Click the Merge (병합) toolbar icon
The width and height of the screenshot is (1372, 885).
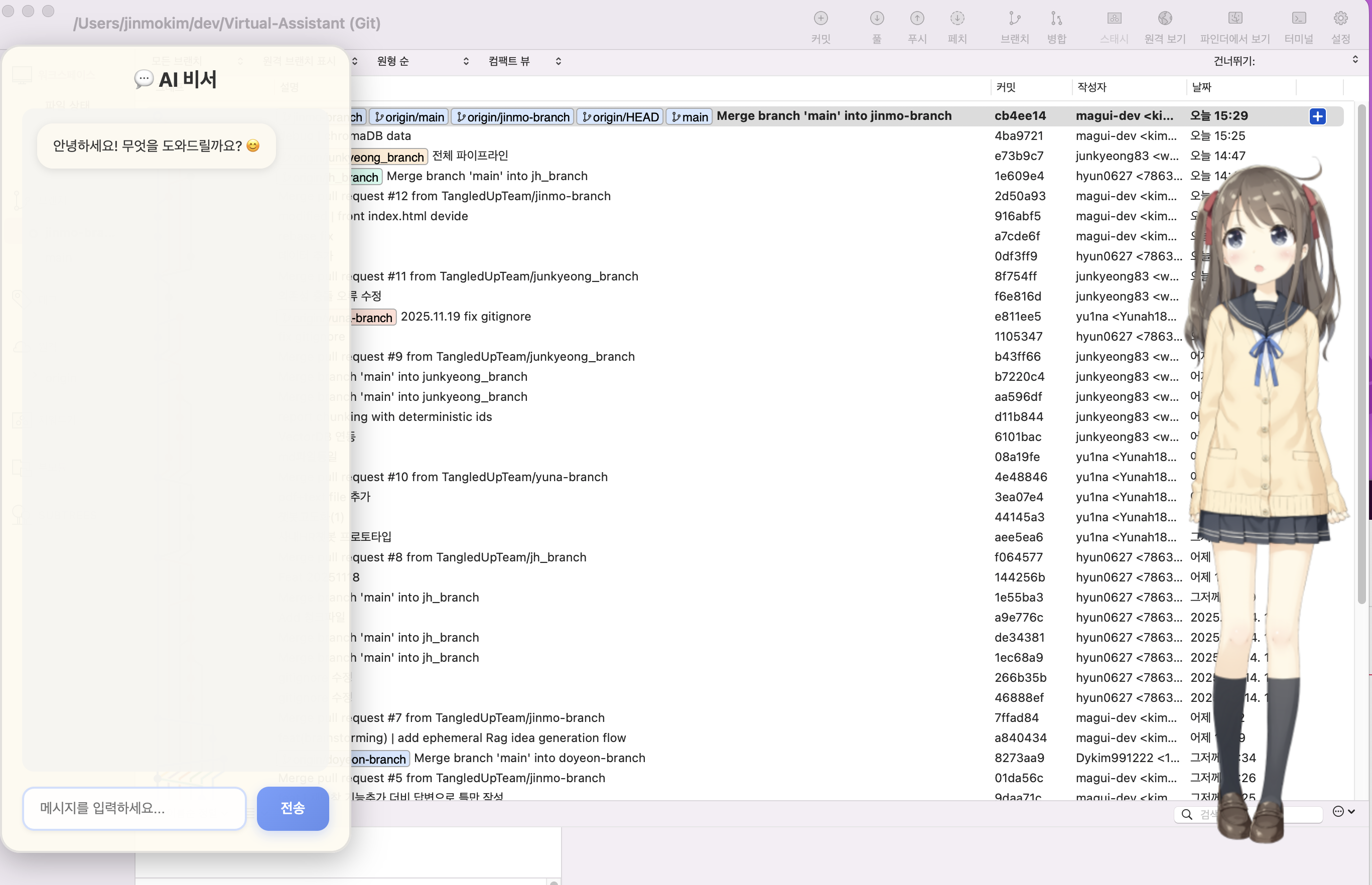[1056, 19]
